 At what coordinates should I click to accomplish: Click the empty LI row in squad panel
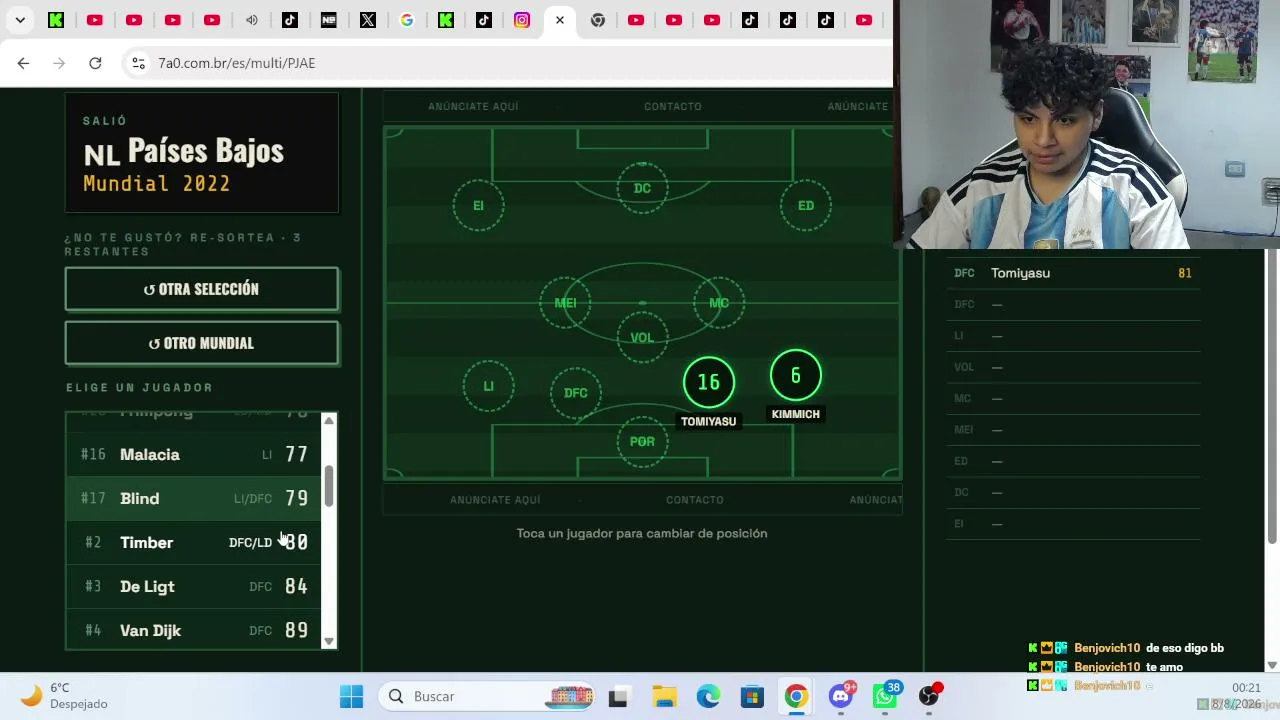[x=1073, y=336]
